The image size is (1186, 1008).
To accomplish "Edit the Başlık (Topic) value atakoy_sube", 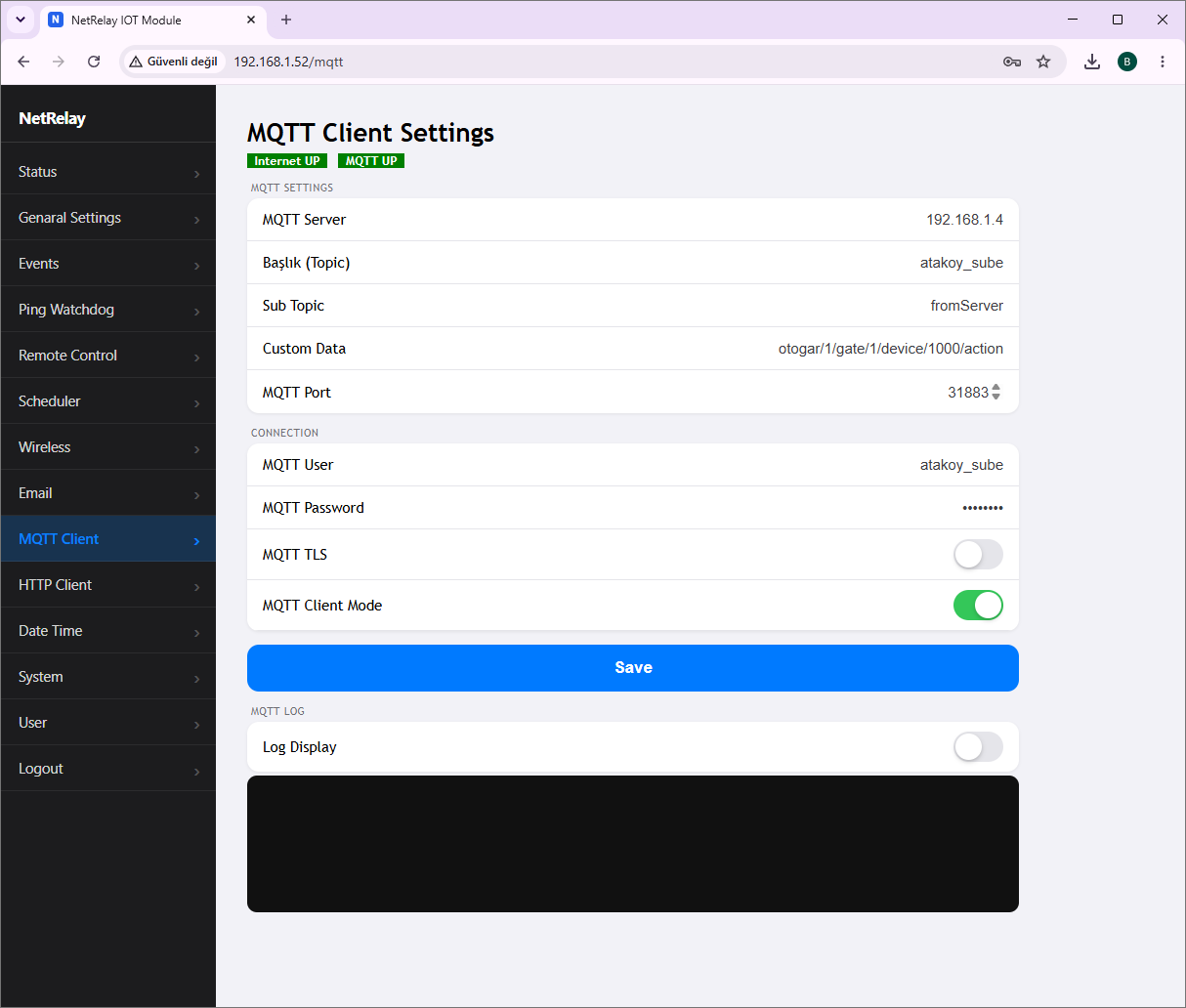I will click(961, 263).
